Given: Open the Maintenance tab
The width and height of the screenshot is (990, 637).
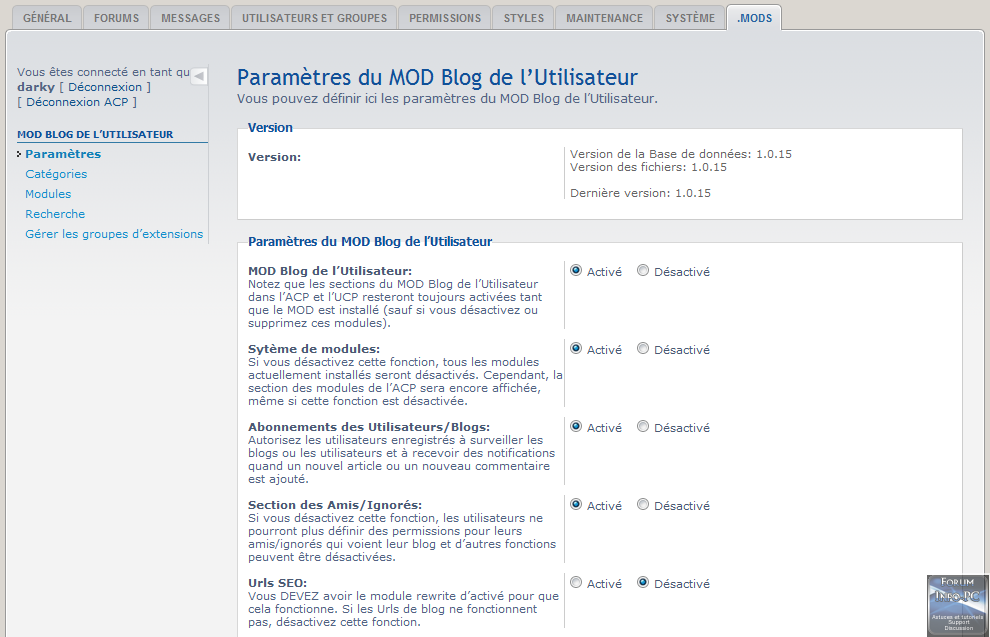Looking at the screenshot, I should [x=604, y=18].
